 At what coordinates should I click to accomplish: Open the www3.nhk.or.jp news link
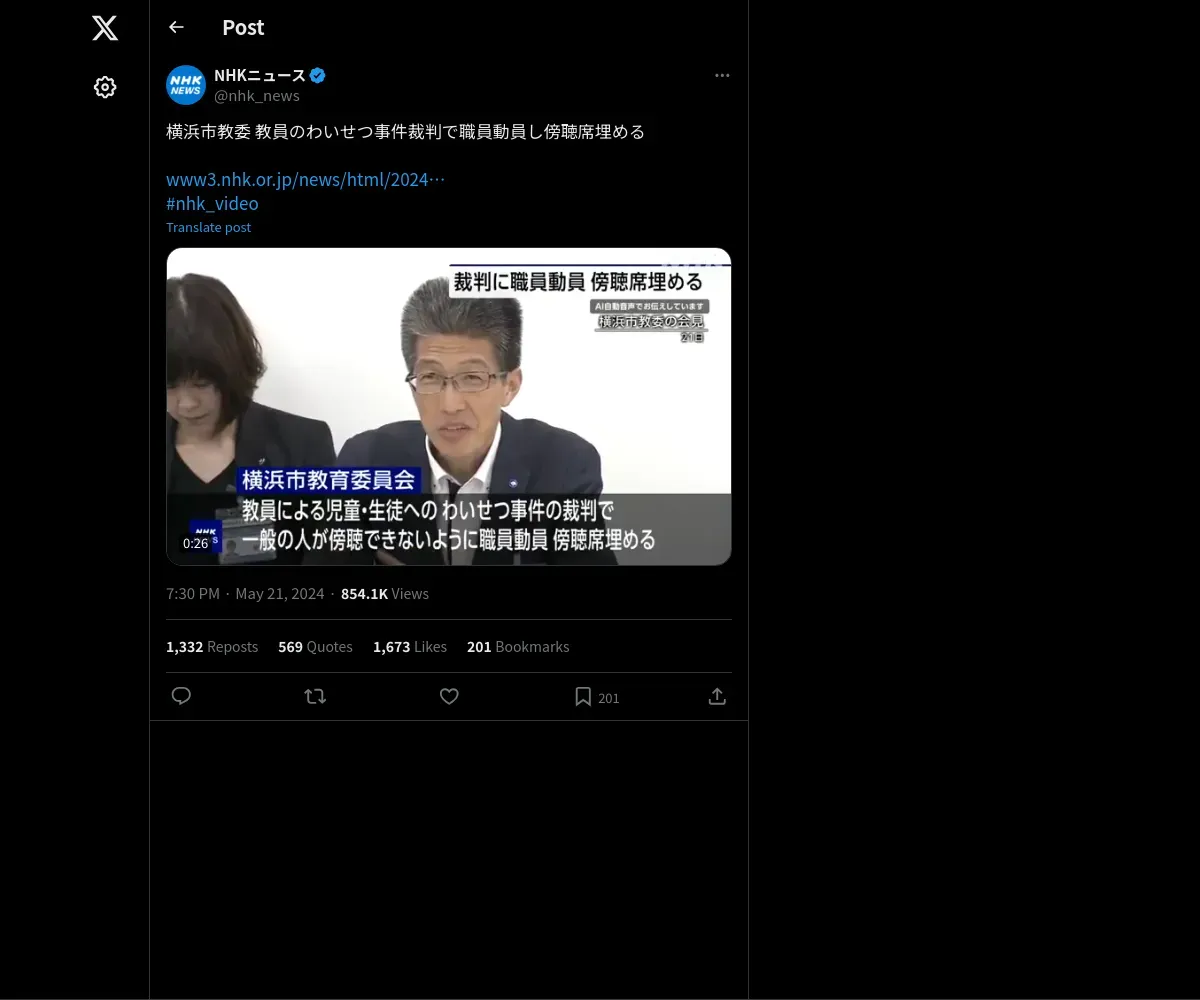click(305, 179)
